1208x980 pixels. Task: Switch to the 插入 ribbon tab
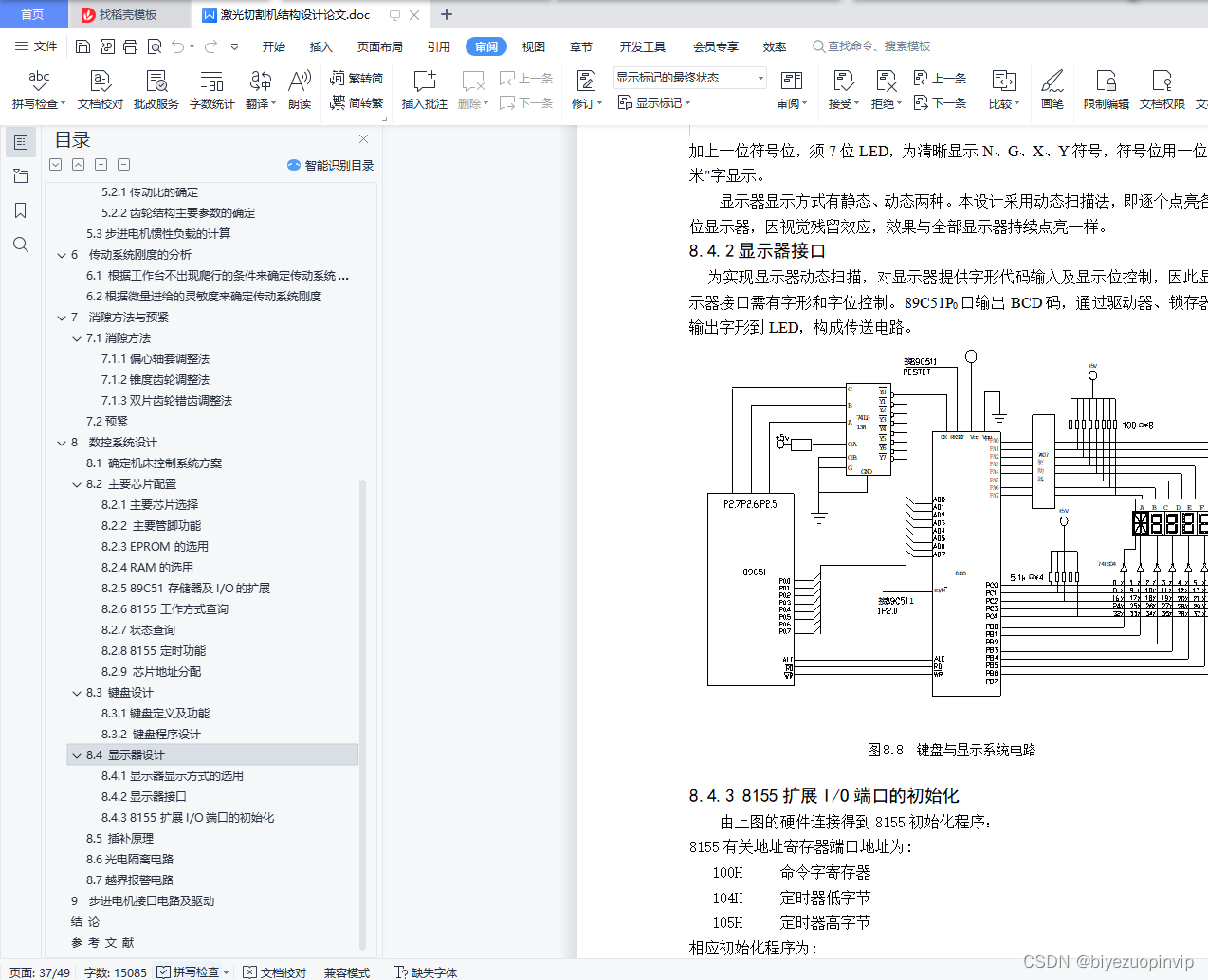coord(321,46)
